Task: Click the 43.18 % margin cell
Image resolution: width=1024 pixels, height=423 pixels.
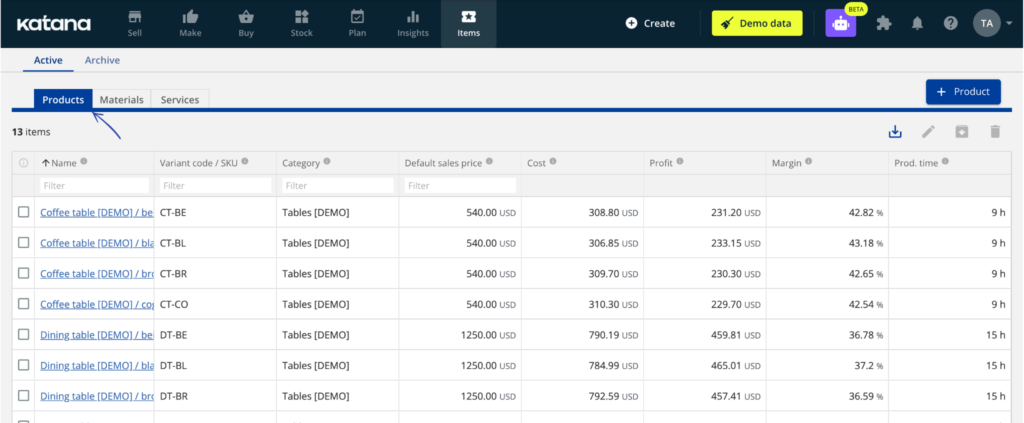Action: coord(827,243)
